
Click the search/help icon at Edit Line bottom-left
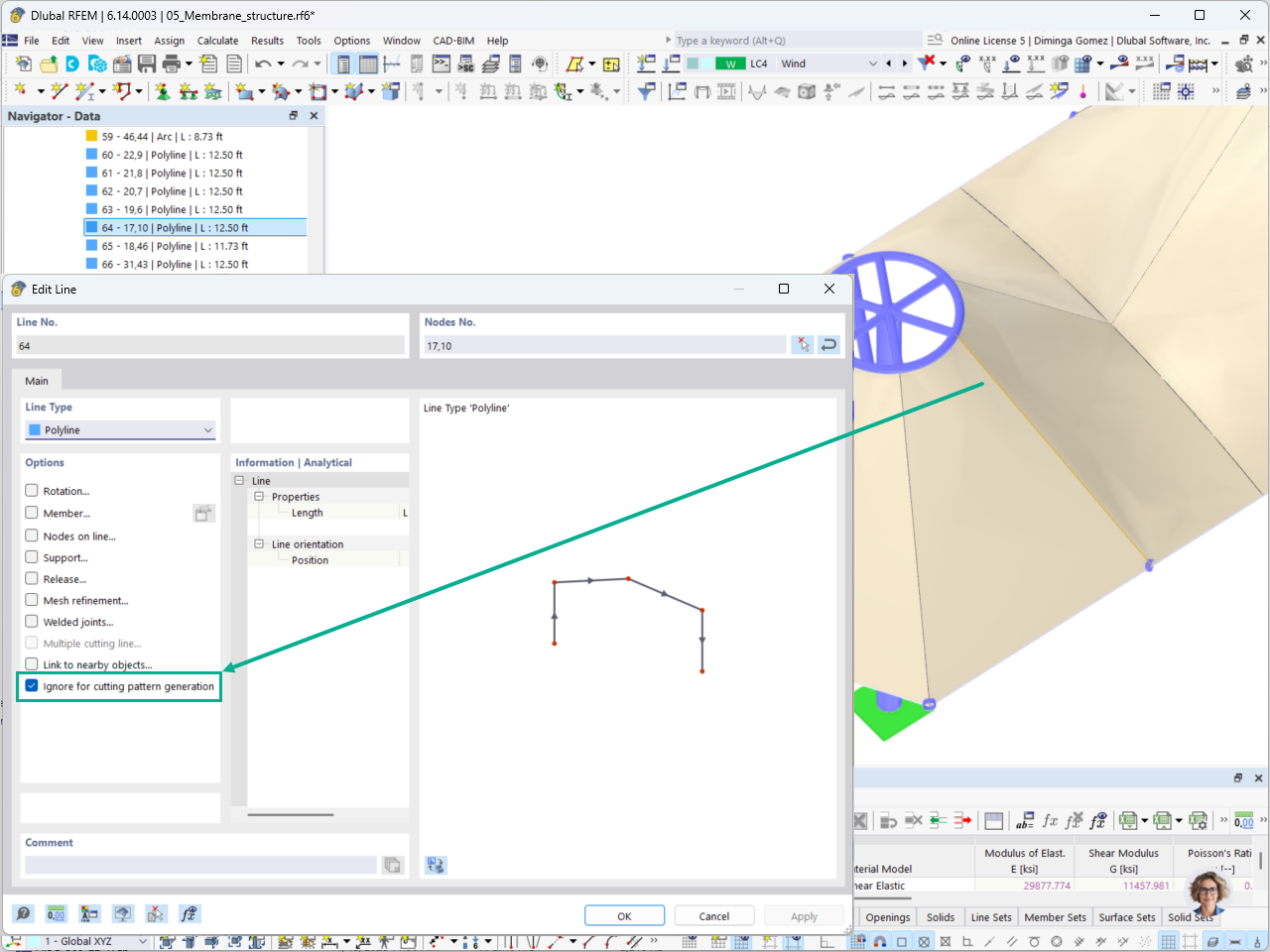tap(24, 913)
